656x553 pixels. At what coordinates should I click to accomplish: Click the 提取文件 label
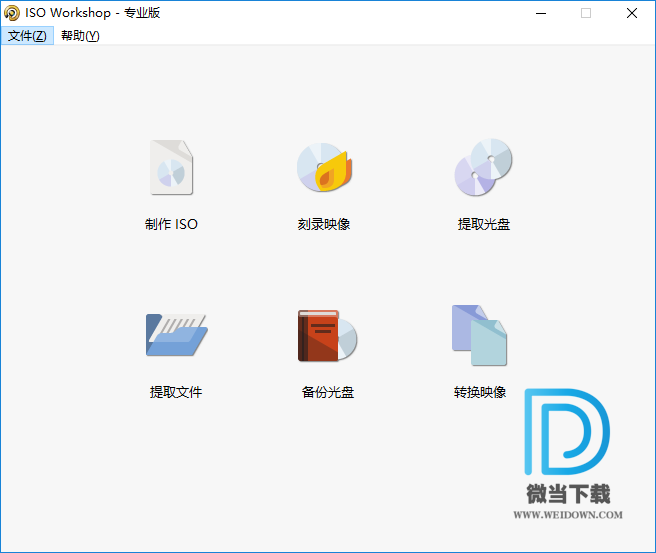pyautogui.click(x=176, y=392)
